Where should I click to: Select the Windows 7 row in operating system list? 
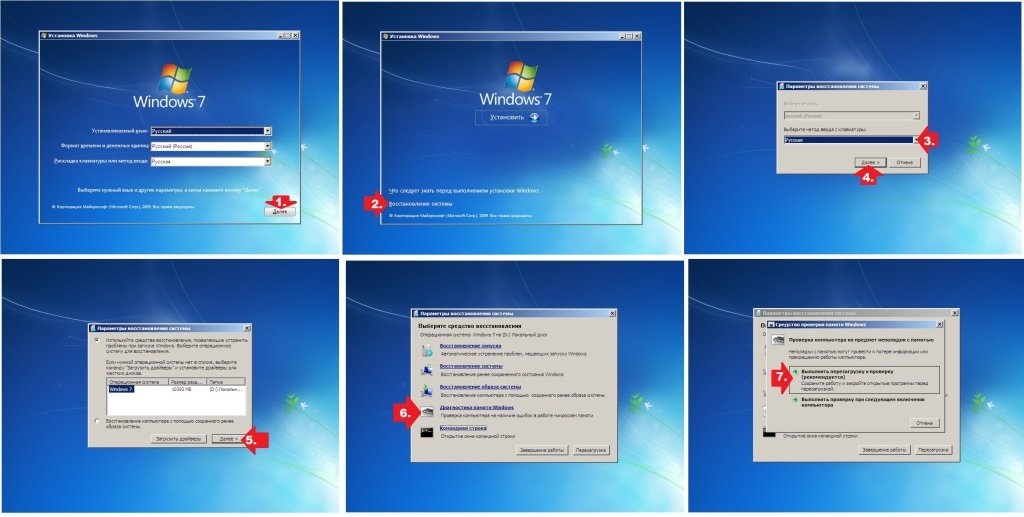[120, 388]
